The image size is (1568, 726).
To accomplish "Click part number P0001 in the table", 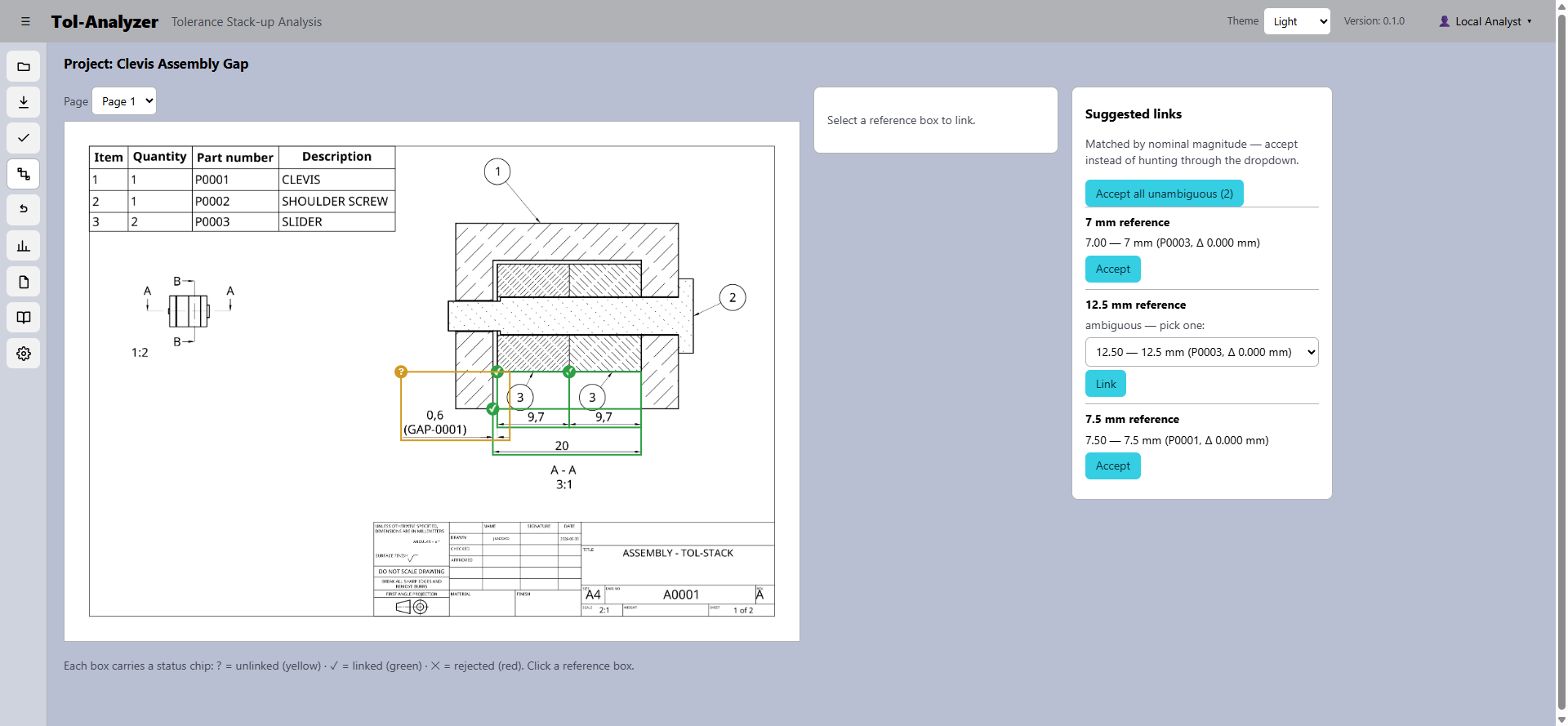I will coord(235,180).
